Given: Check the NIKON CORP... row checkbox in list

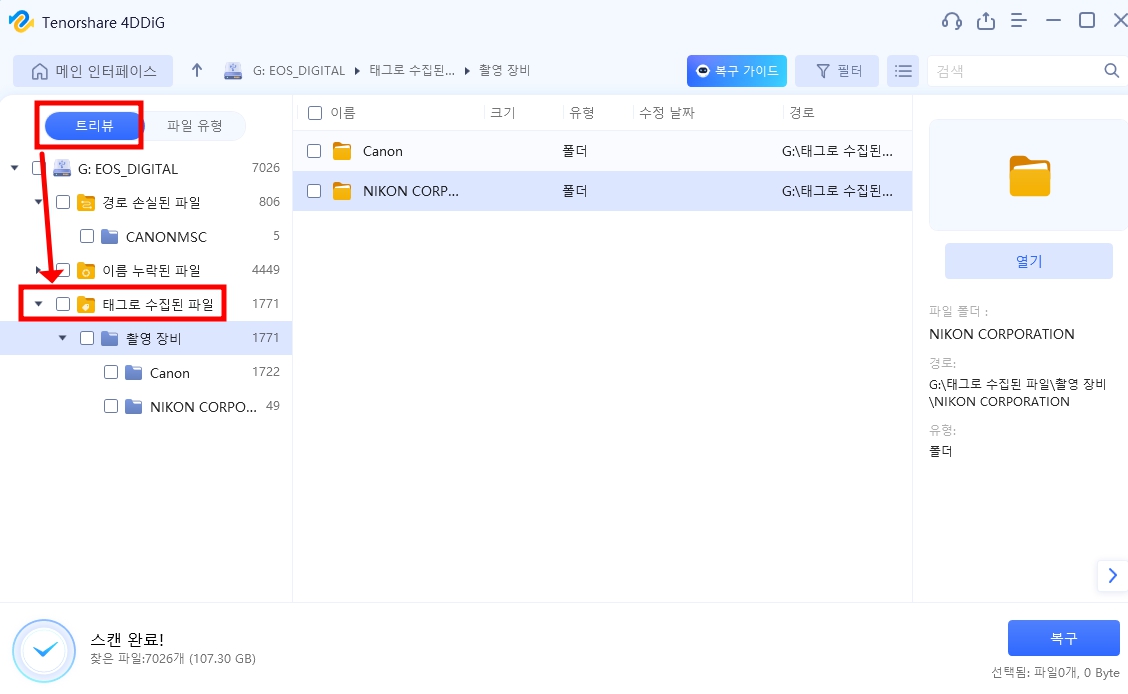Looking at the screenshot, I should (314, 191).
